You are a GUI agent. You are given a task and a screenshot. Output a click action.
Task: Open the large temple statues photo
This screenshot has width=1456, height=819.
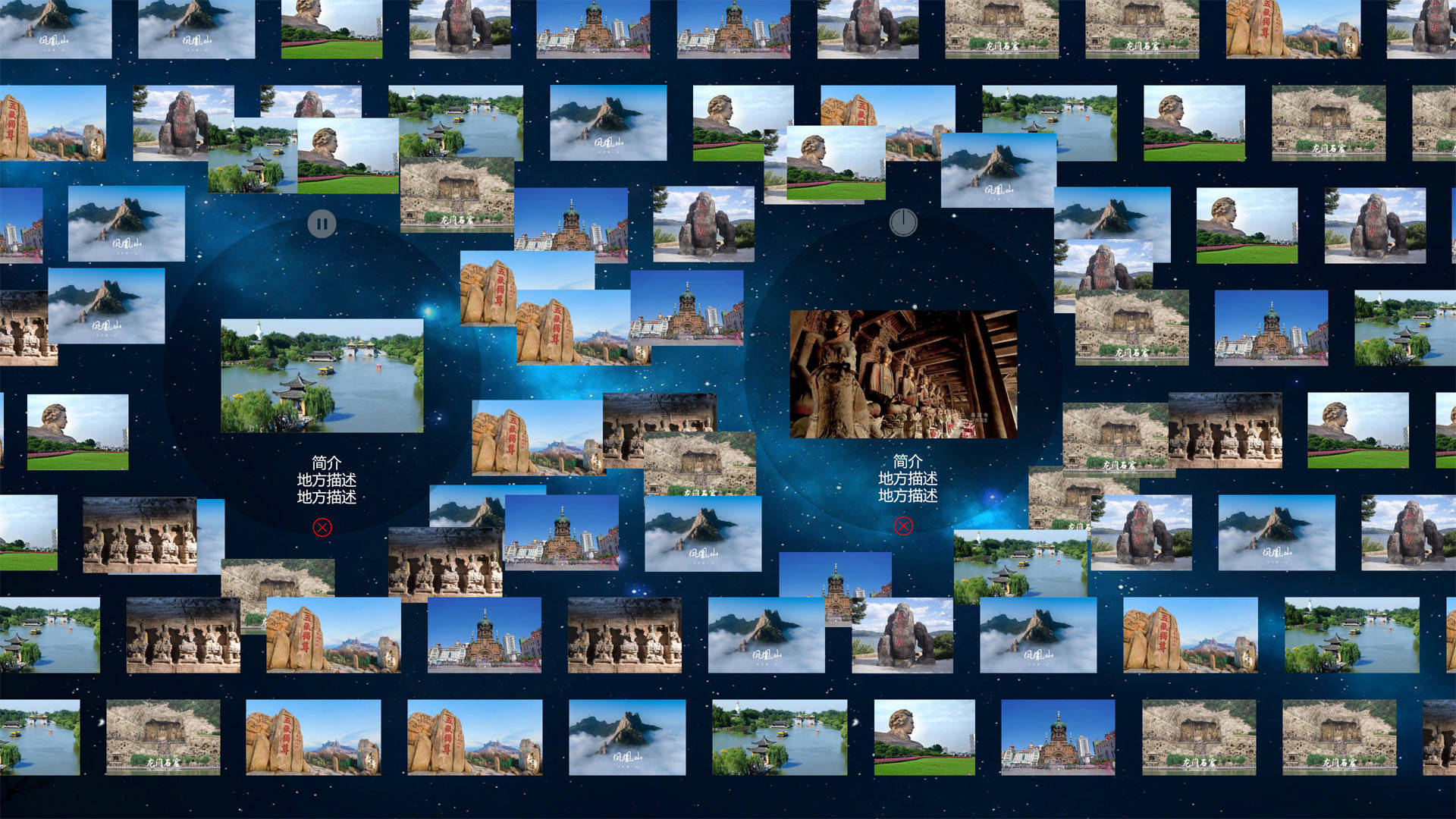(902, 373)
